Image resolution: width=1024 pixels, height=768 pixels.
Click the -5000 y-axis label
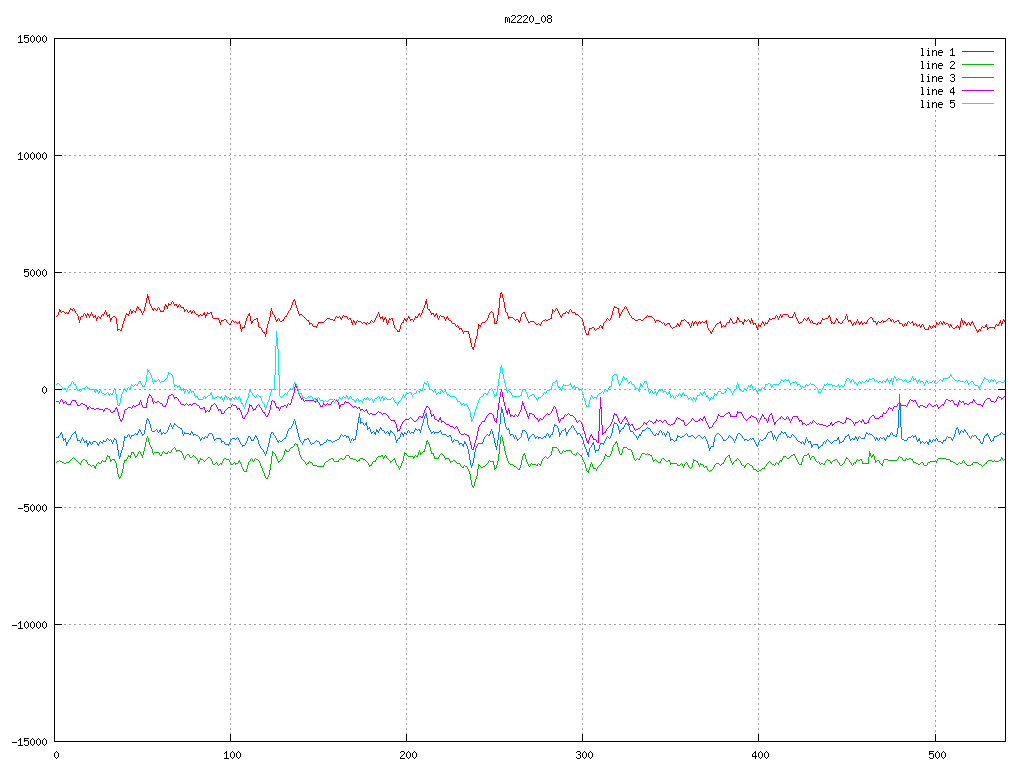[x=33, y=507]
